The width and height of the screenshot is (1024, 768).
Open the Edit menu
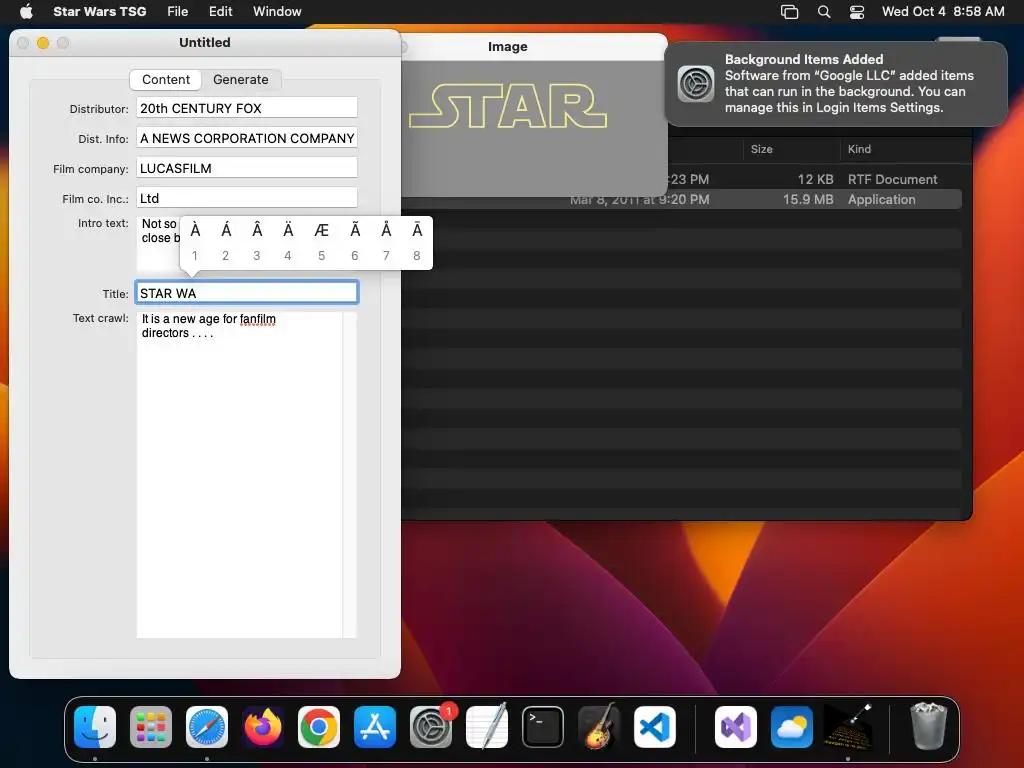pos(221,11)
